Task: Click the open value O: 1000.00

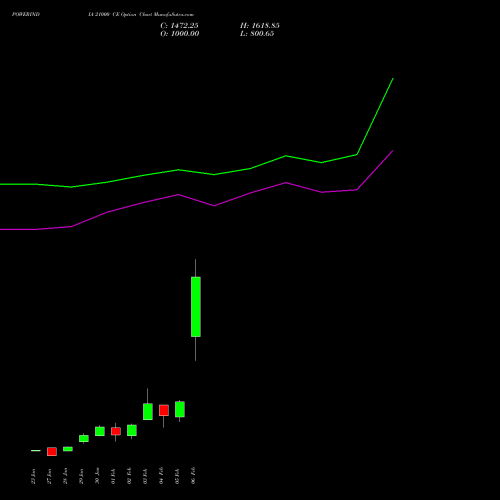Action: (x=180, y=34)
